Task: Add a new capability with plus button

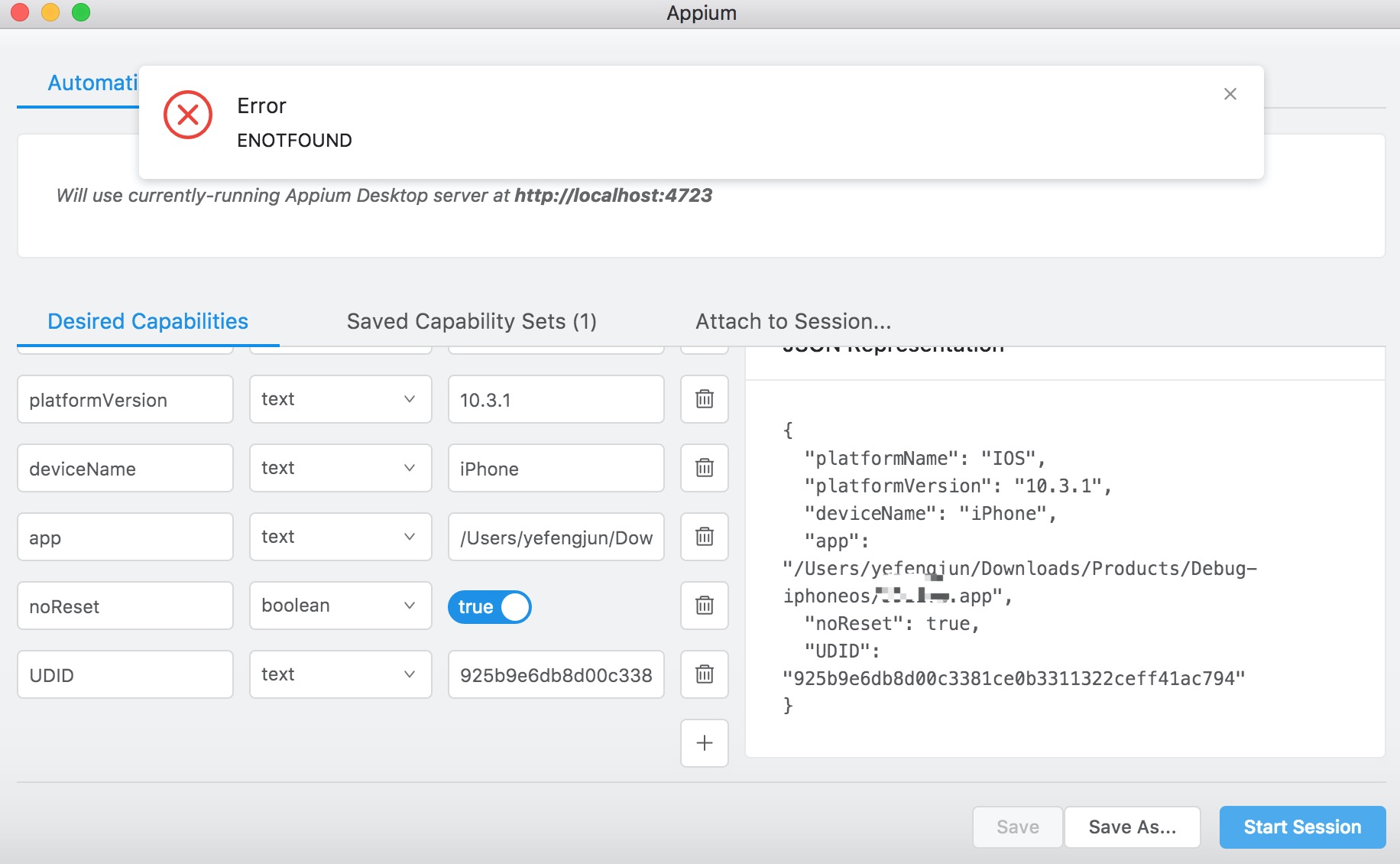Action: [x=704, y=743]
